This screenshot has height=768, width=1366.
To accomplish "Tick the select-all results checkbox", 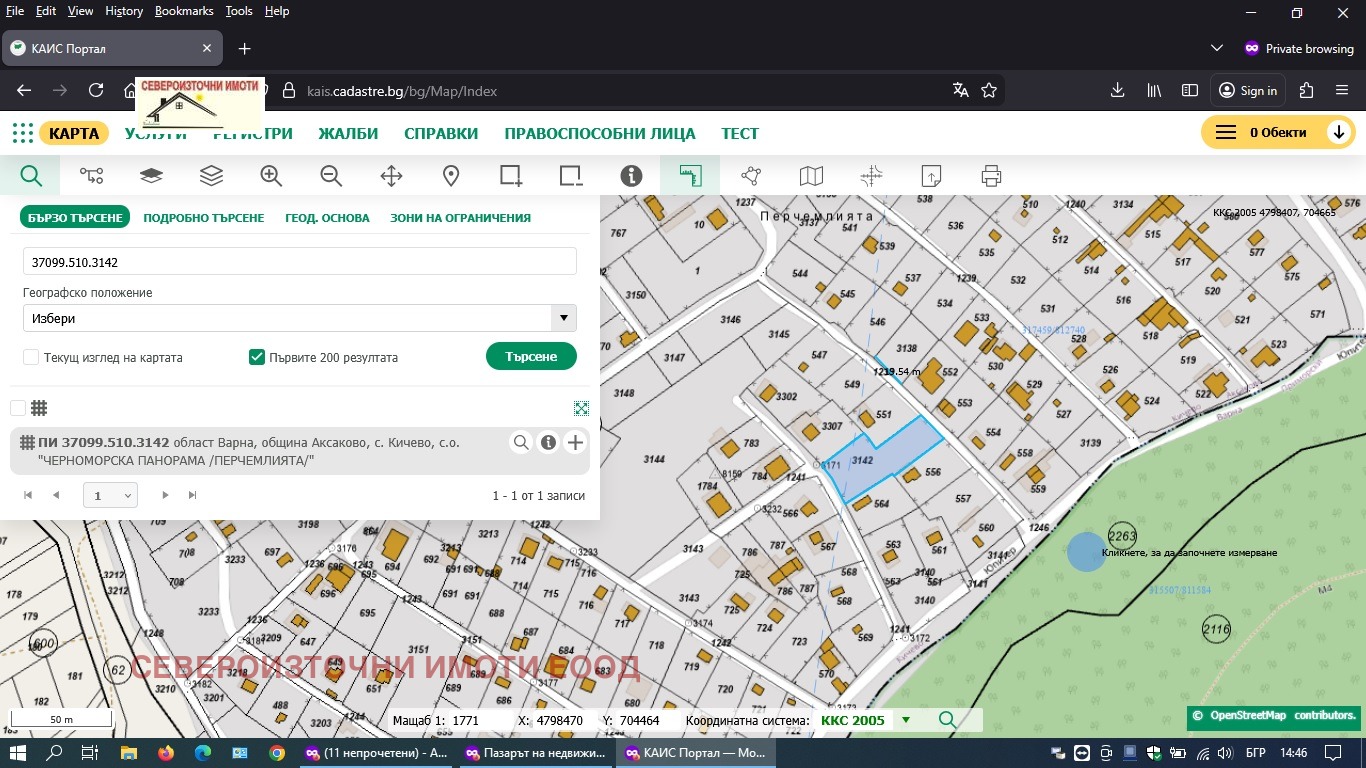I will pyautogui.click(x=18, y=408).
